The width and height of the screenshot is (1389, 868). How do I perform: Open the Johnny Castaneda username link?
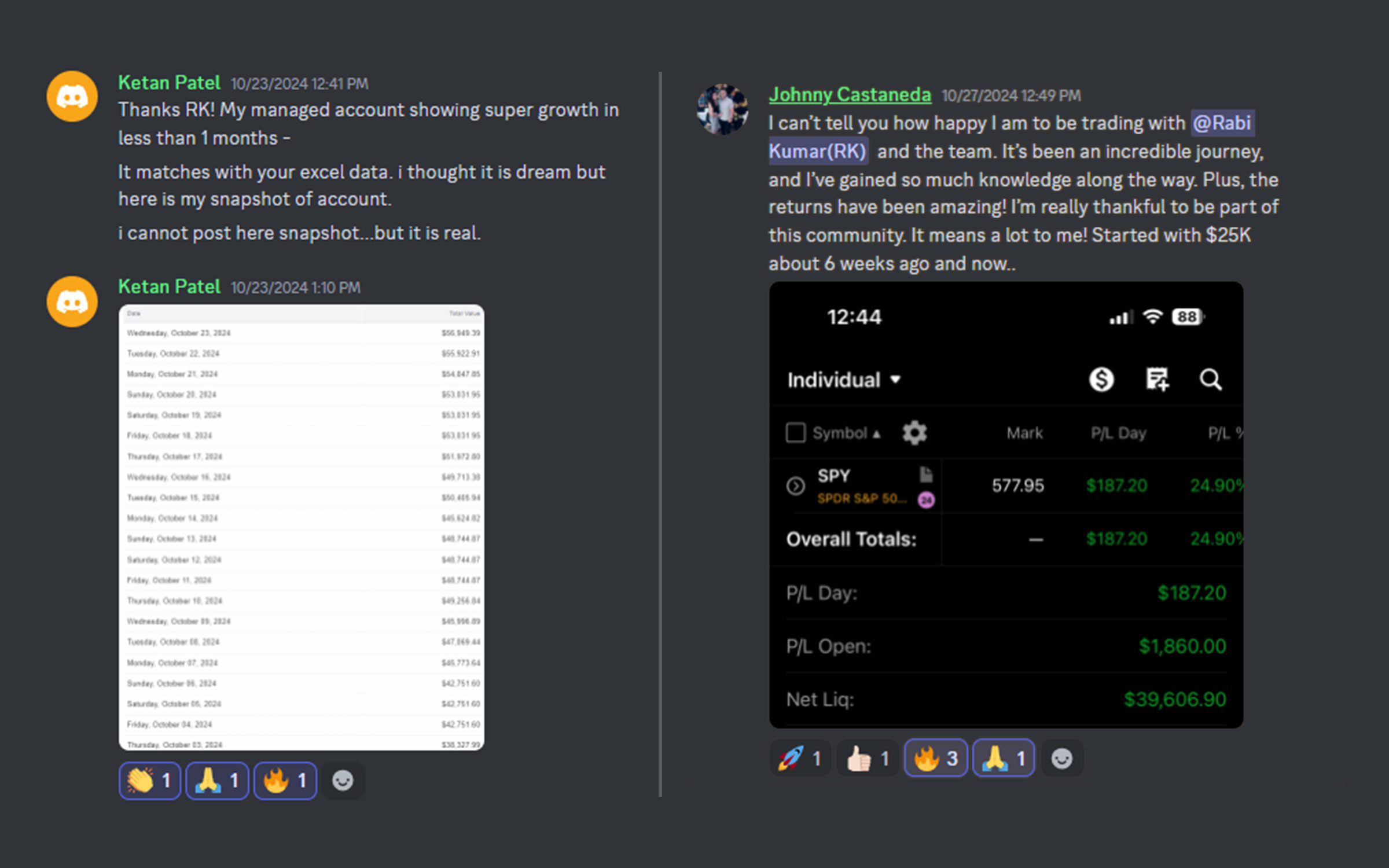click(x=850, y=94)
